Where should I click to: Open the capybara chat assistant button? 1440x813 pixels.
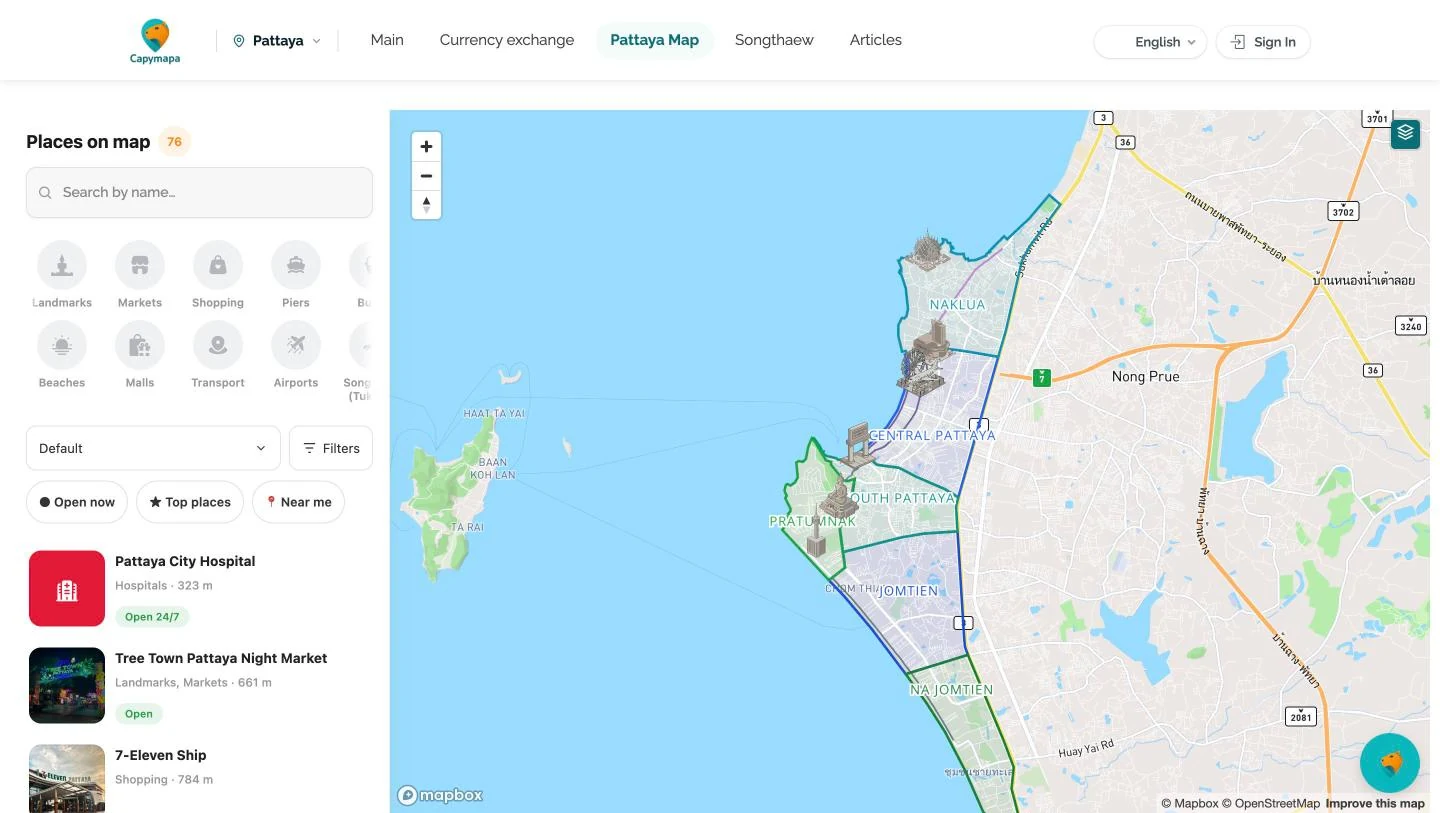(1390, 763)
